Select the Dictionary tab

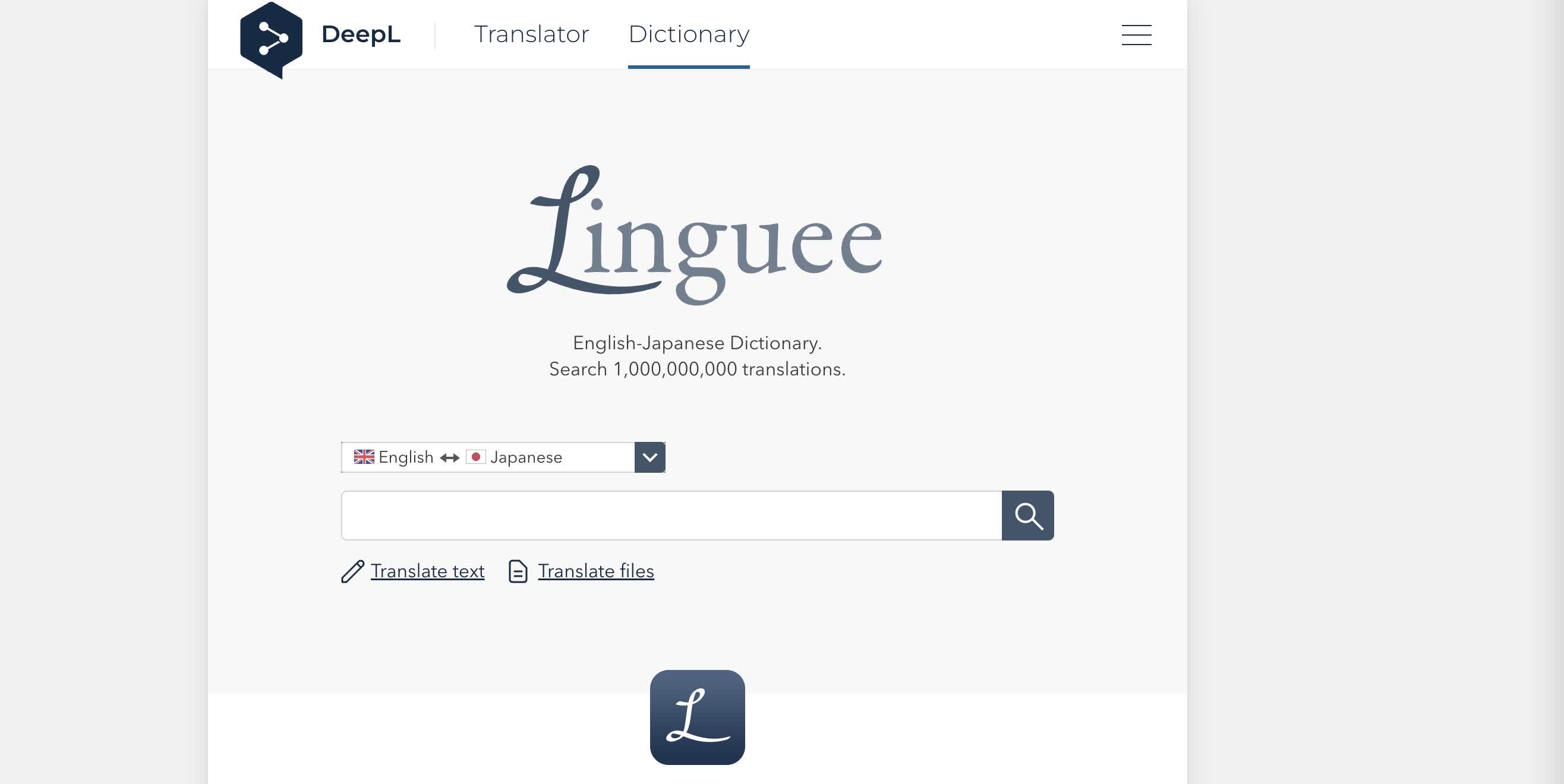click(689, 34)
